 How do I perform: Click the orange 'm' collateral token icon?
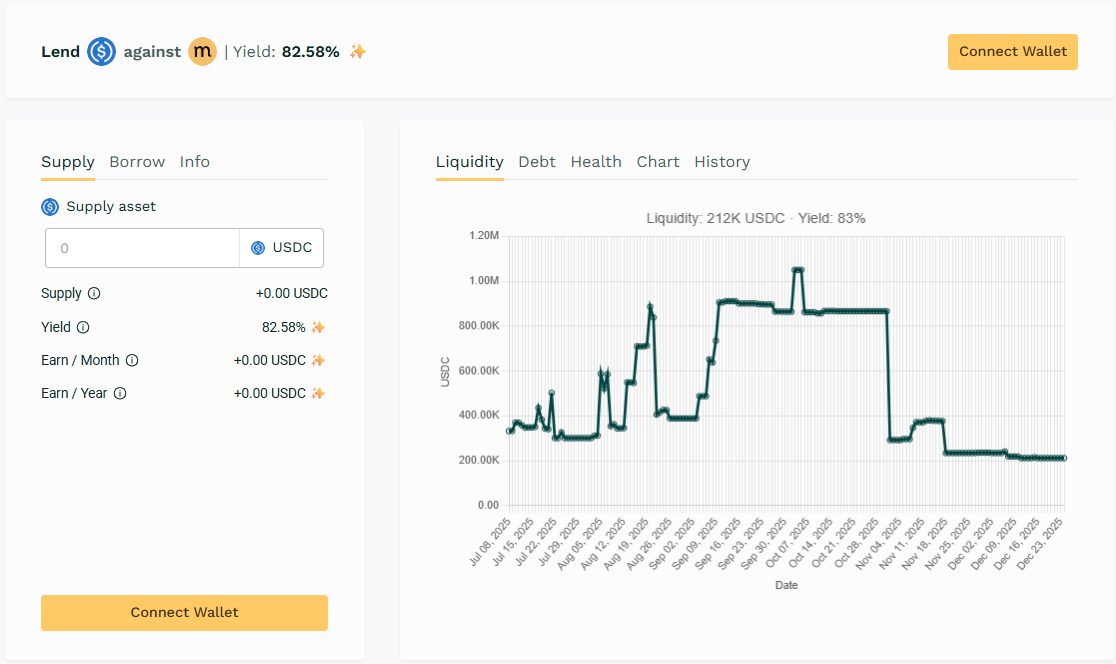[203, 51]
